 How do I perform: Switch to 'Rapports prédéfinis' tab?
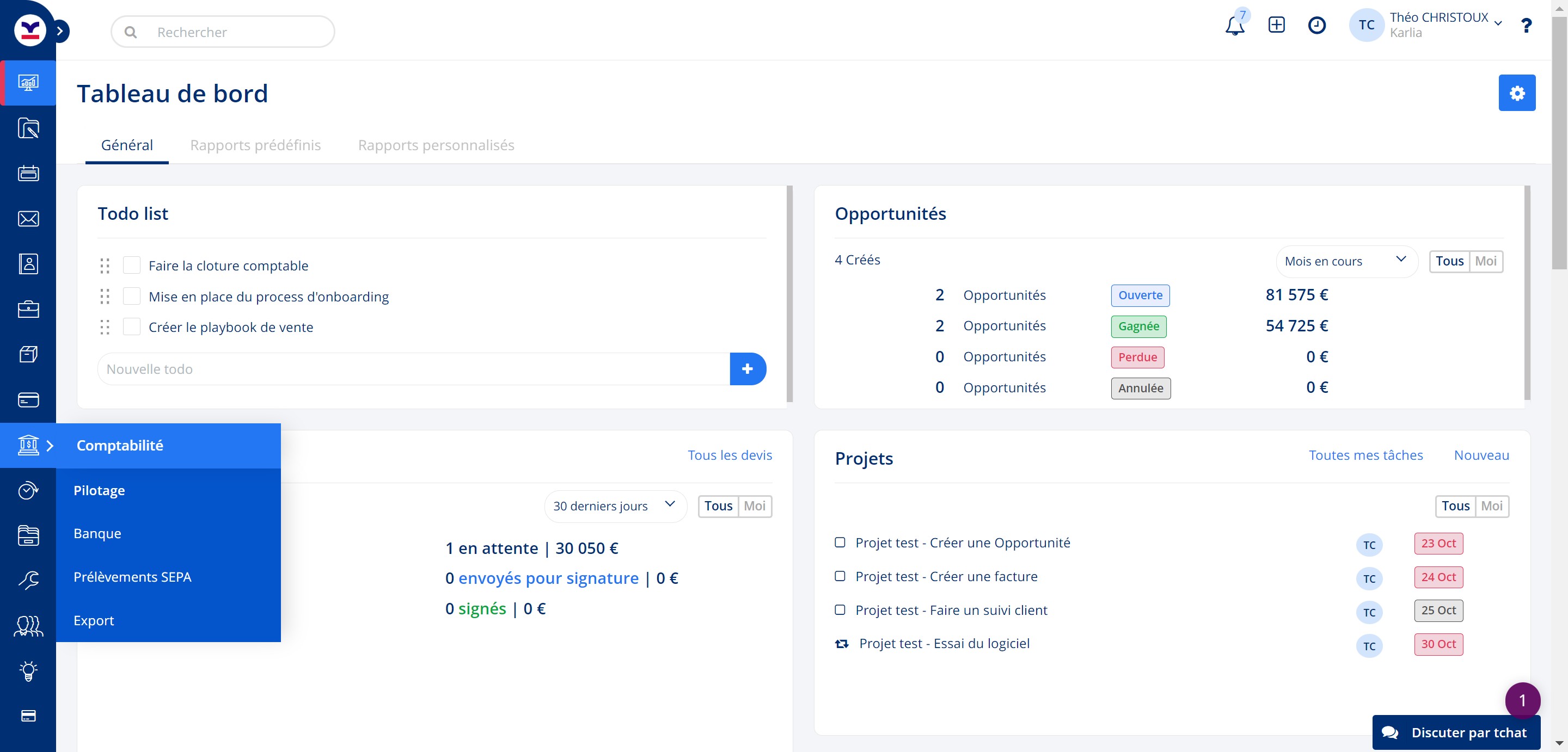tap(255, 145)
